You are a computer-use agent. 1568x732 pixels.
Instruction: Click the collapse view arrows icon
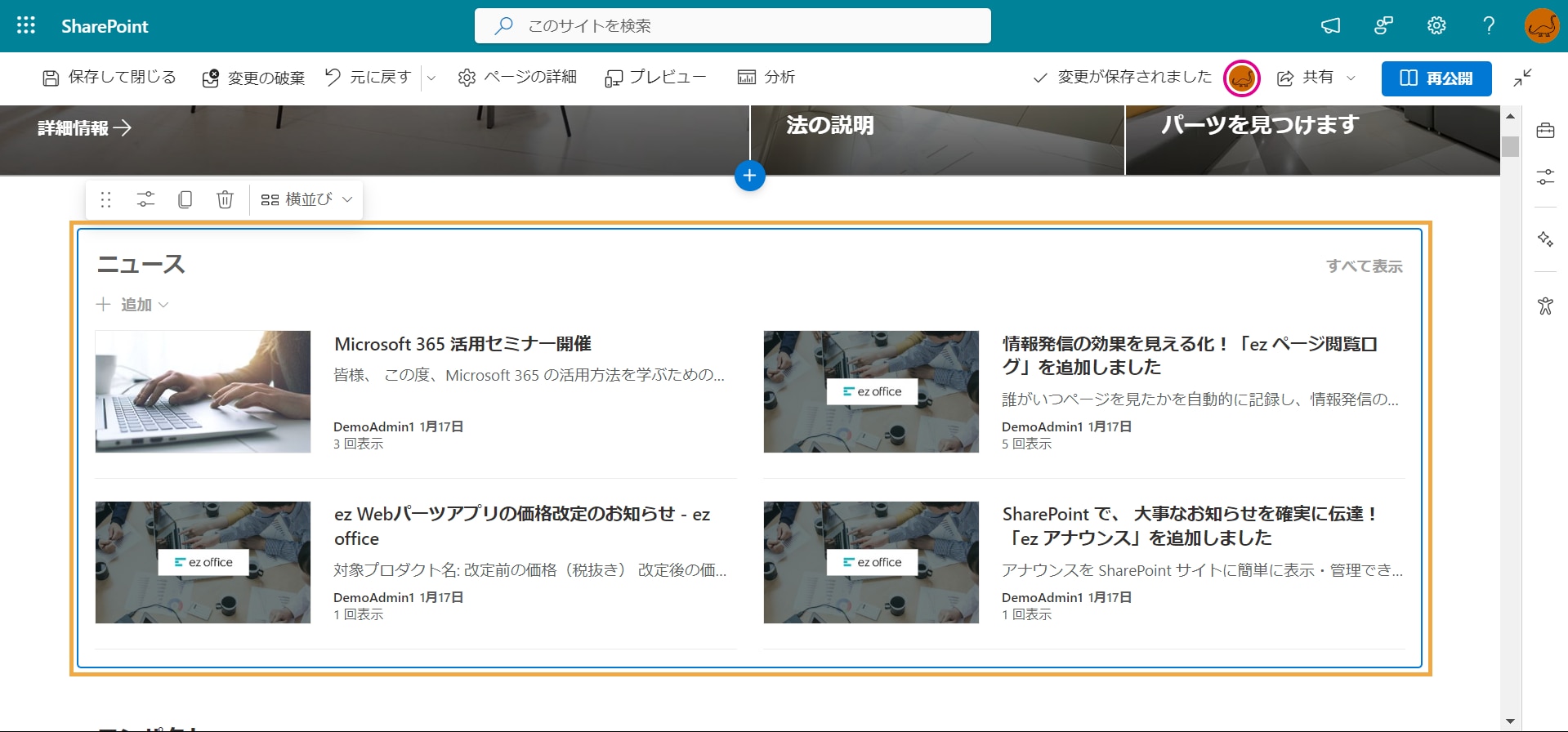(x=1522, y=78)
